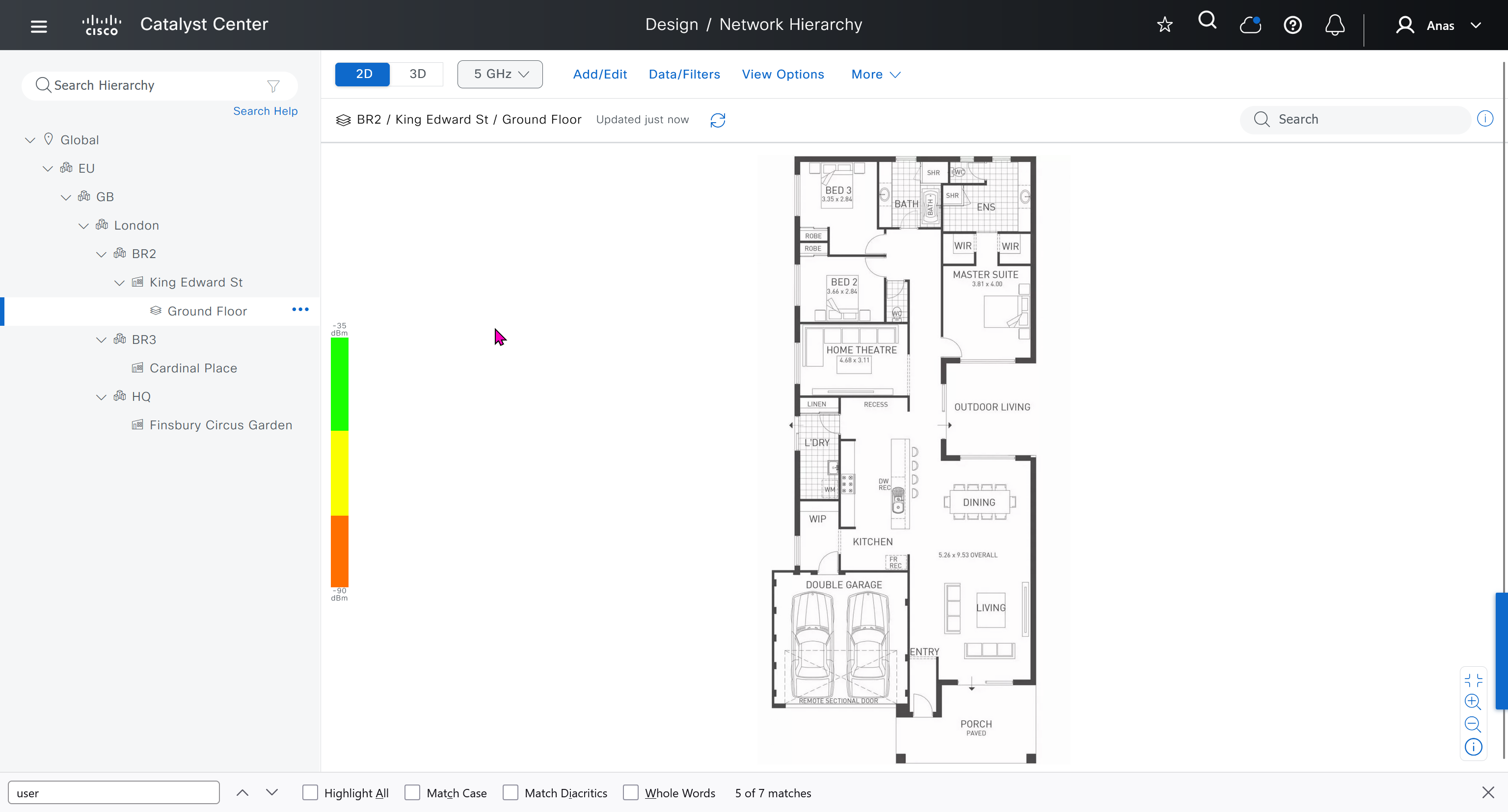Screen dimensions: 1508x812
Task: Collapse the BR3 tree node
Action: pyautogui.click(x=101, y=340)
